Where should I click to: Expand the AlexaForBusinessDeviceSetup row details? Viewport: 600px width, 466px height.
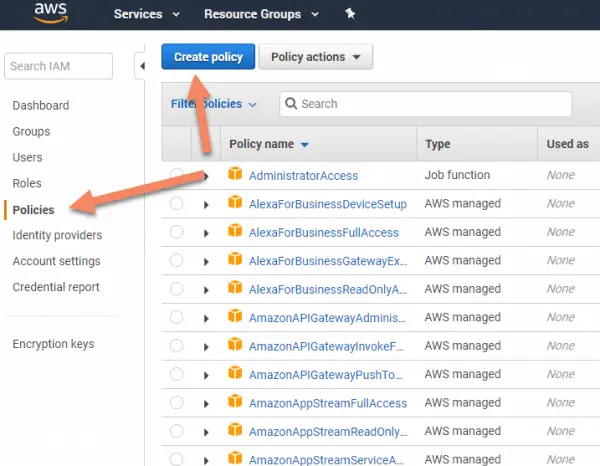206,205
